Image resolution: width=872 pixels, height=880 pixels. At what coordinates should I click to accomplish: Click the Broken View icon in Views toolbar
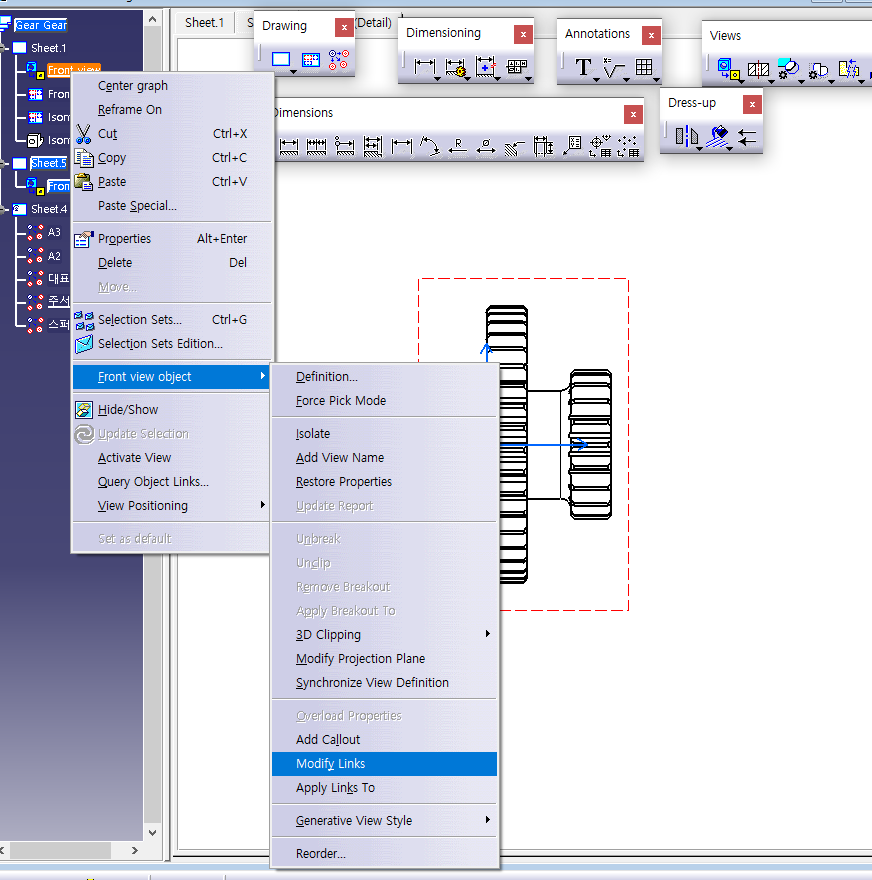pos(849,69)
